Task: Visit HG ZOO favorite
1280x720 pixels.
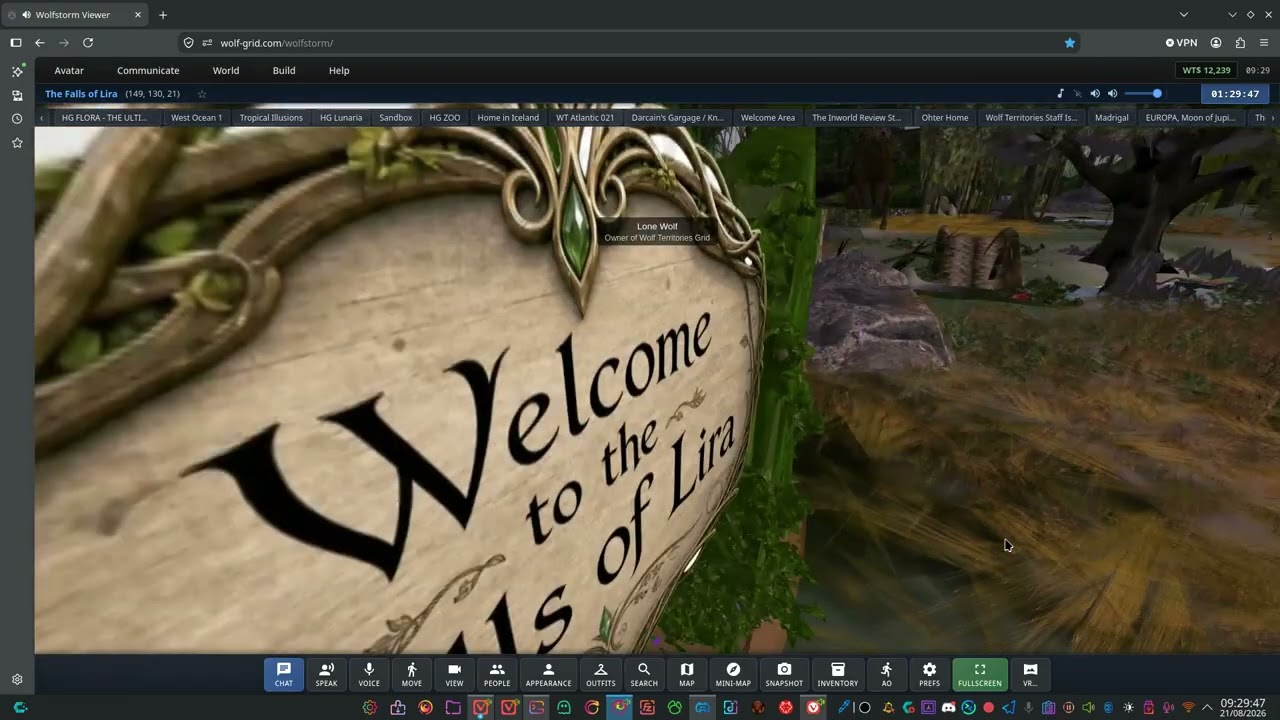Action: pyautogui.click(x=445, y=117)
